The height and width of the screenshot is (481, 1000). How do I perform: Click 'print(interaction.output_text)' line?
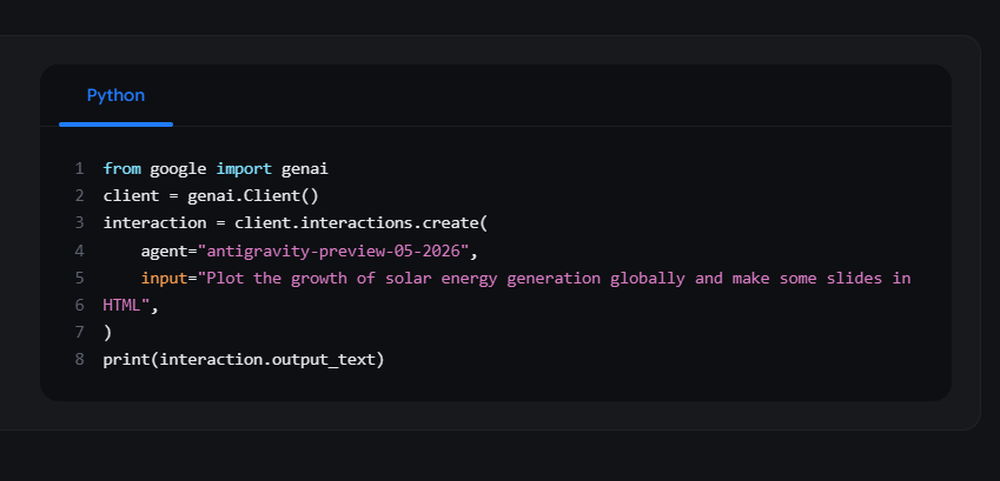[x=244, y=360]
